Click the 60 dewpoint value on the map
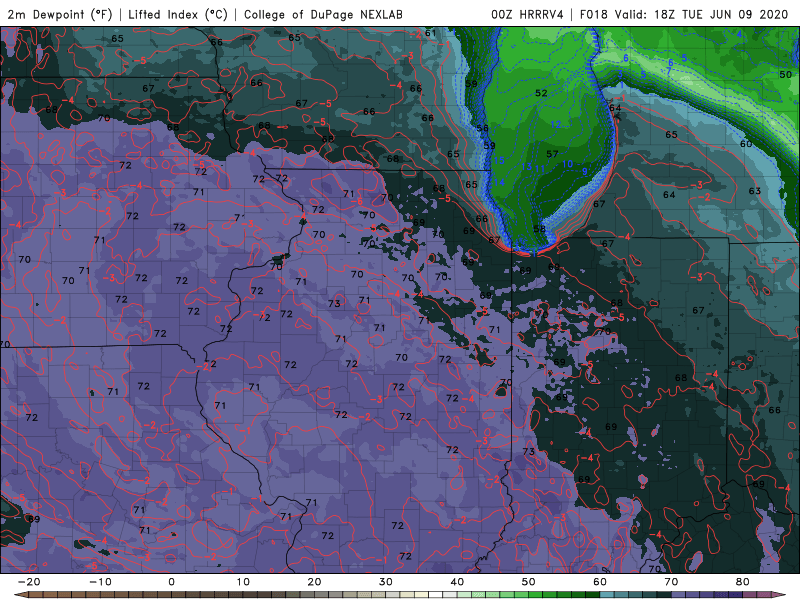This screenshot has height=600, width=800. pyautogui.click(x=746, y=144)
